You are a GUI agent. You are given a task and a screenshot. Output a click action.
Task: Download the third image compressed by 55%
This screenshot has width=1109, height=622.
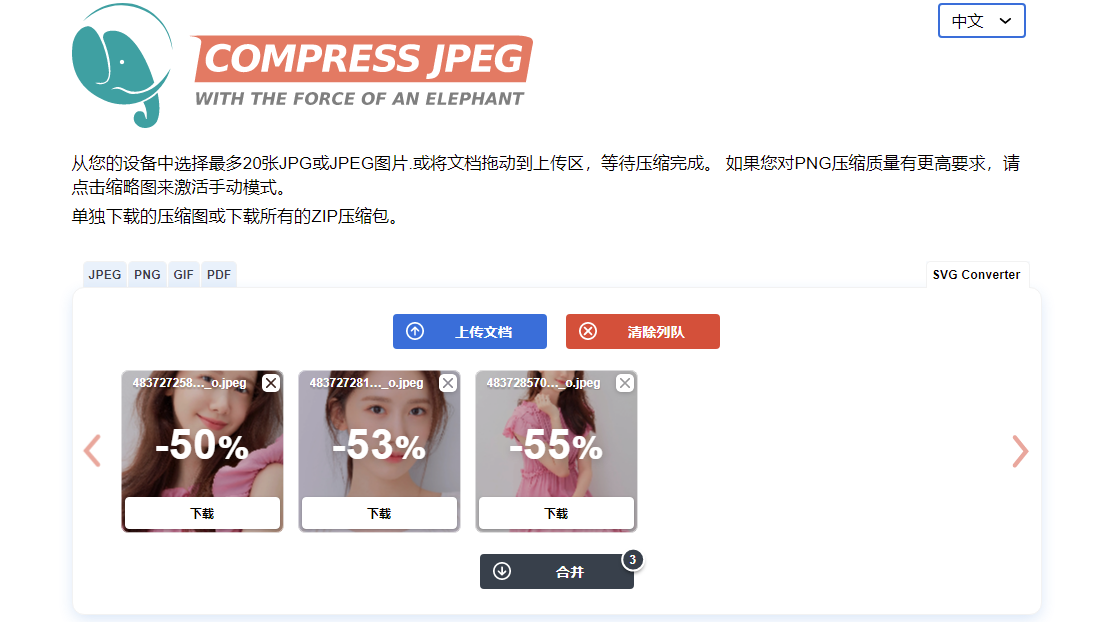click(556, 513)
